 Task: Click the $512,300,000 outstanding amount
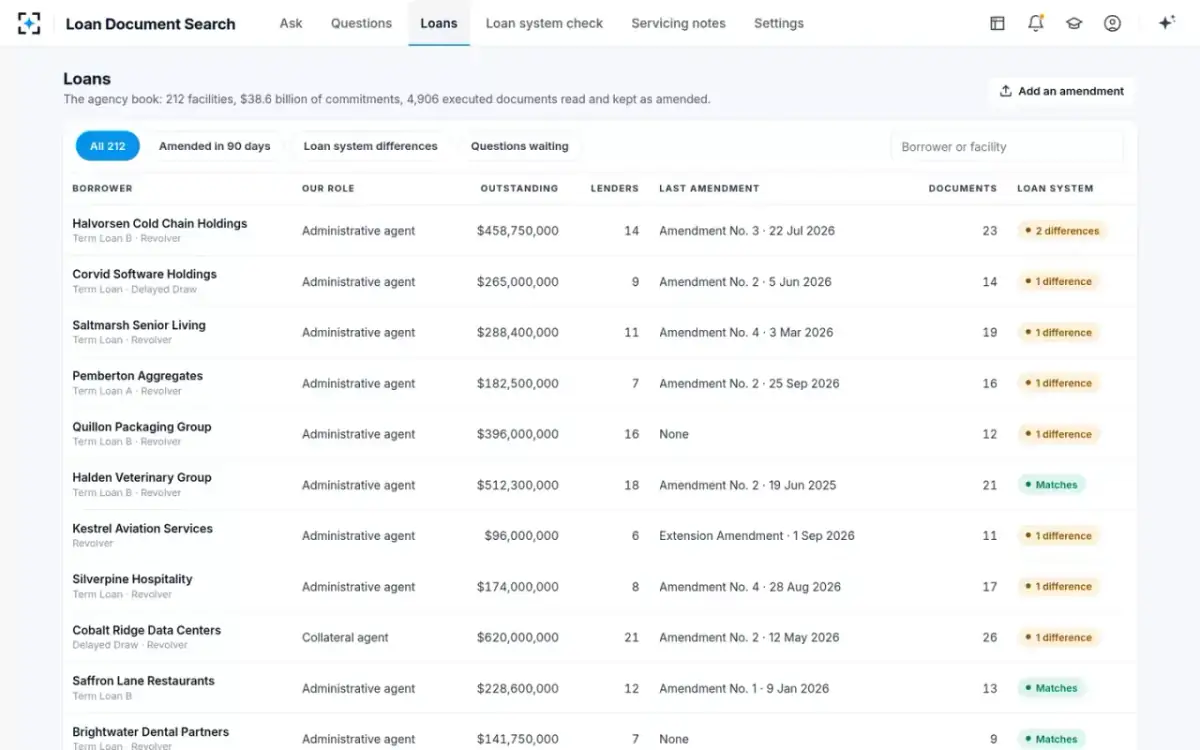tap(518, 485)
